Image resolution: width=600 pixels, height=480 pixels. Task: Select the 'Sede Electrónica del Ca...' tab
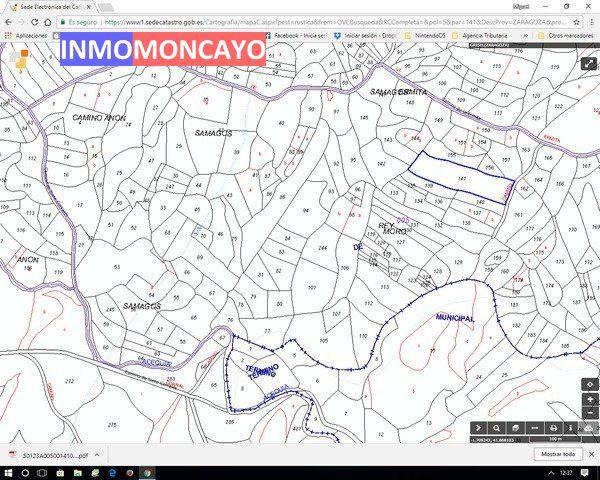(51, 7)
